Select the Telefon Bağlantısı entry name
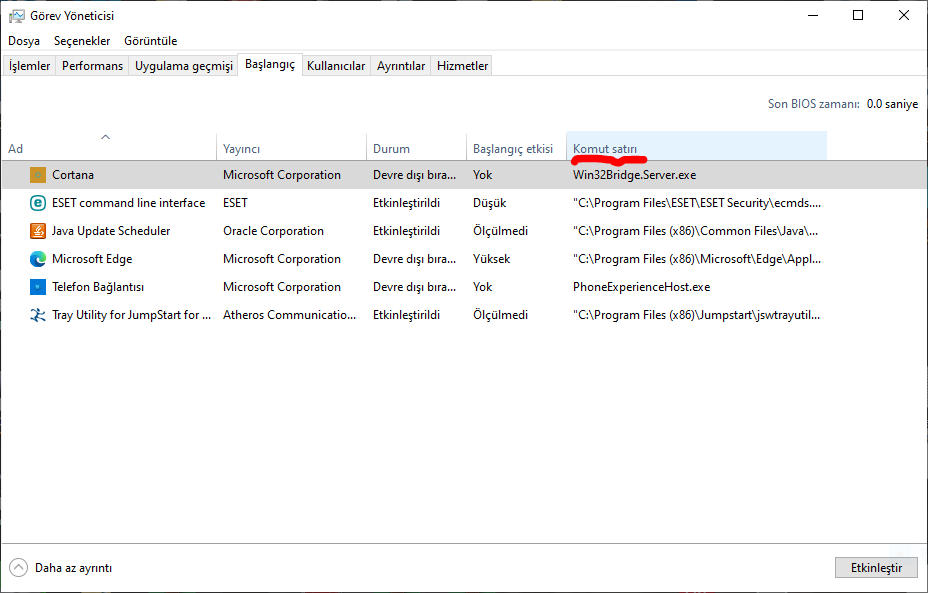 pos(98,287)
